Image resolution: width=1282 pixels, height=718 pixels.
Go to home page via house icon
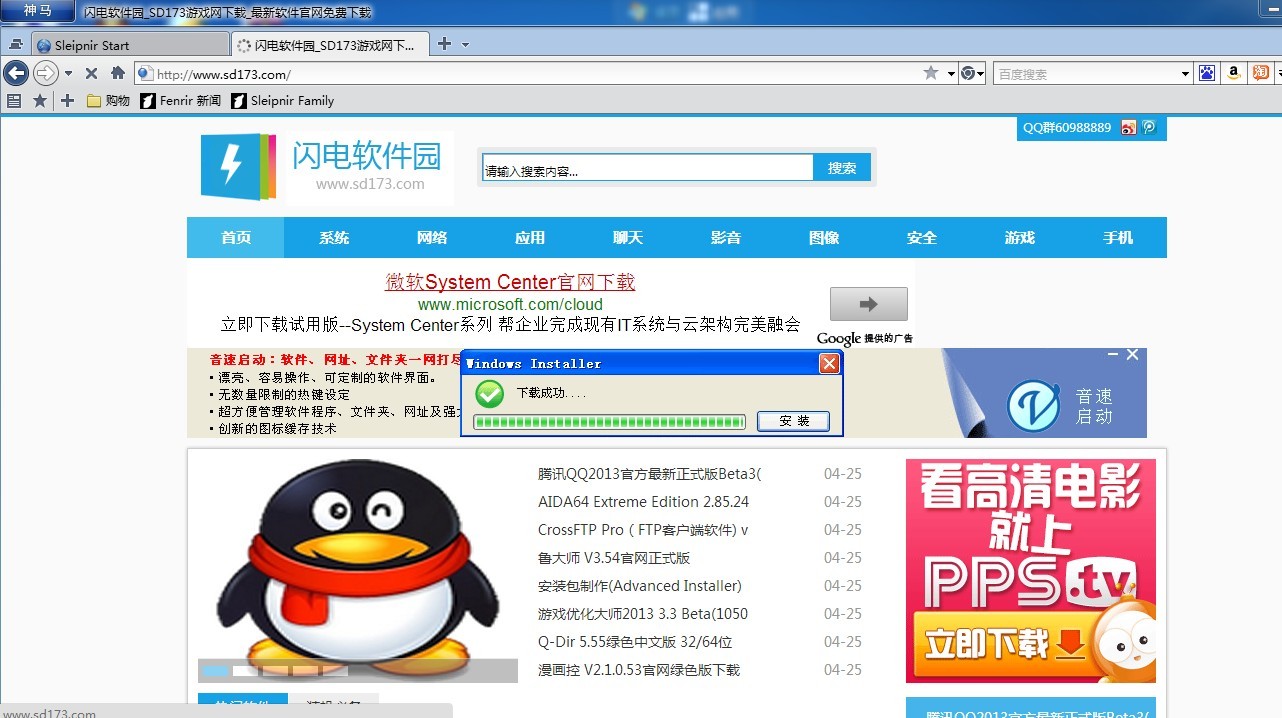(x=117, y=73)
